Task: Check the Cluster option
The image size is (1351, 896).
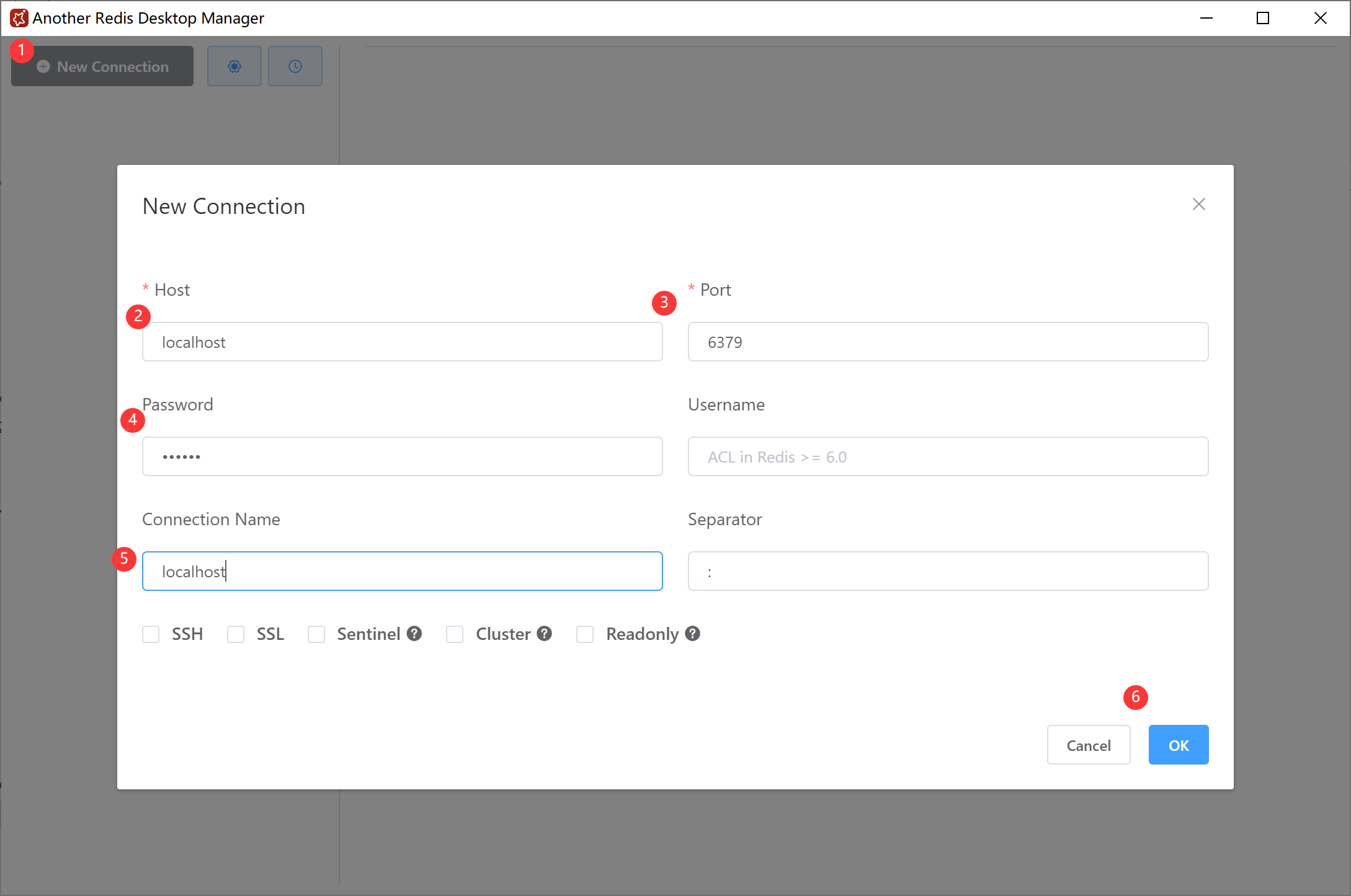Action: point(455,634)
